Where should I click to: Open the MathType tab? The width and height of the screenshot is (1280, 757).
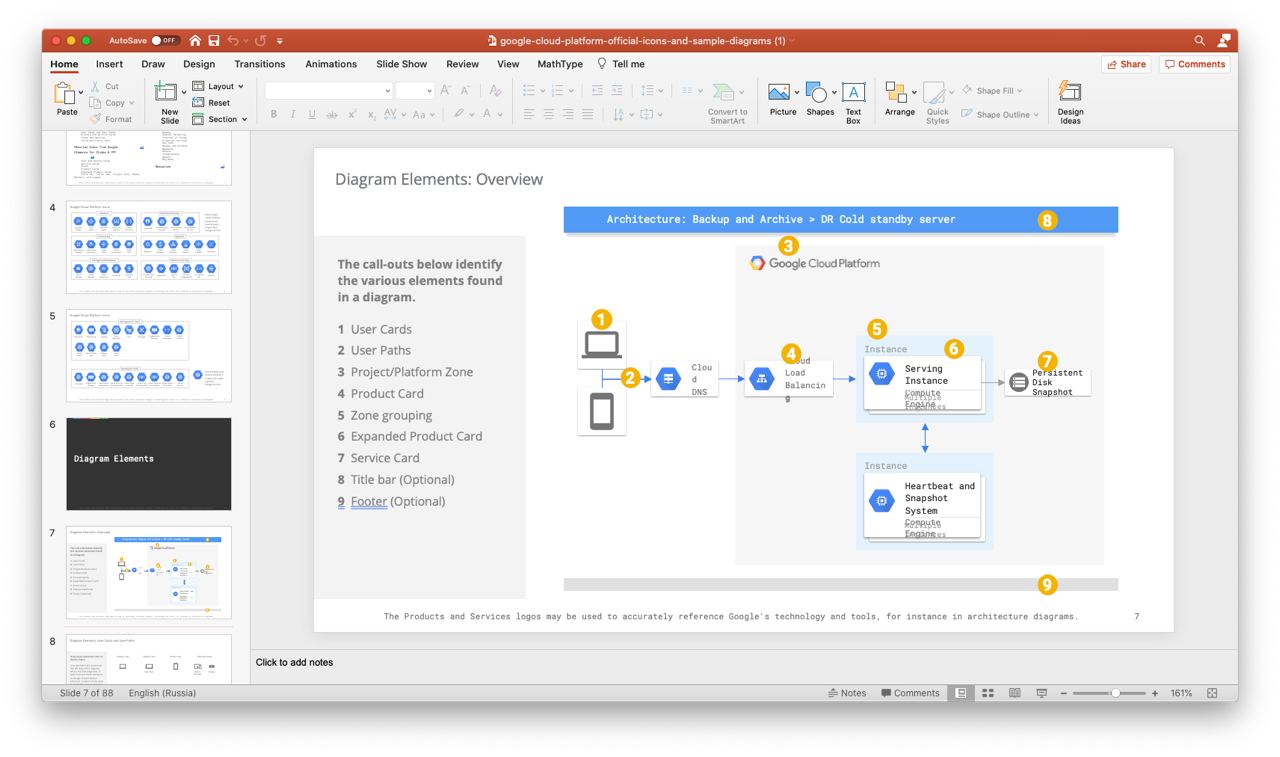pyautogui.click(x=560, y=64)
